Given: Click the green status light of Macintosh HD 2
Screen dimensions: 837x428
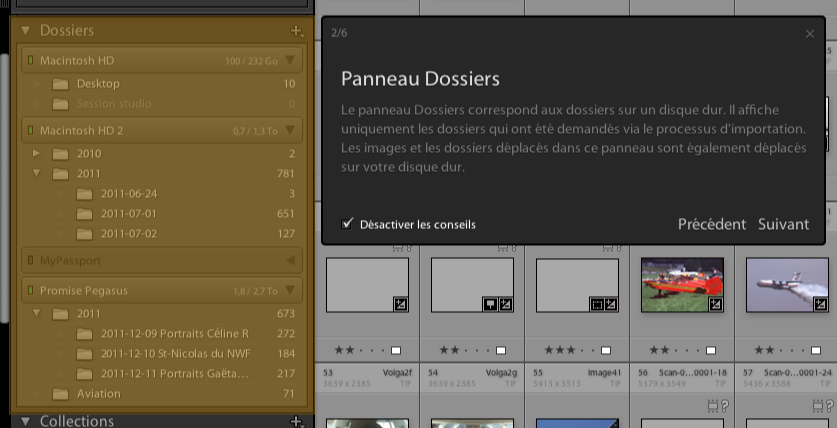Looking at the screenshot, I should [30, 130].
